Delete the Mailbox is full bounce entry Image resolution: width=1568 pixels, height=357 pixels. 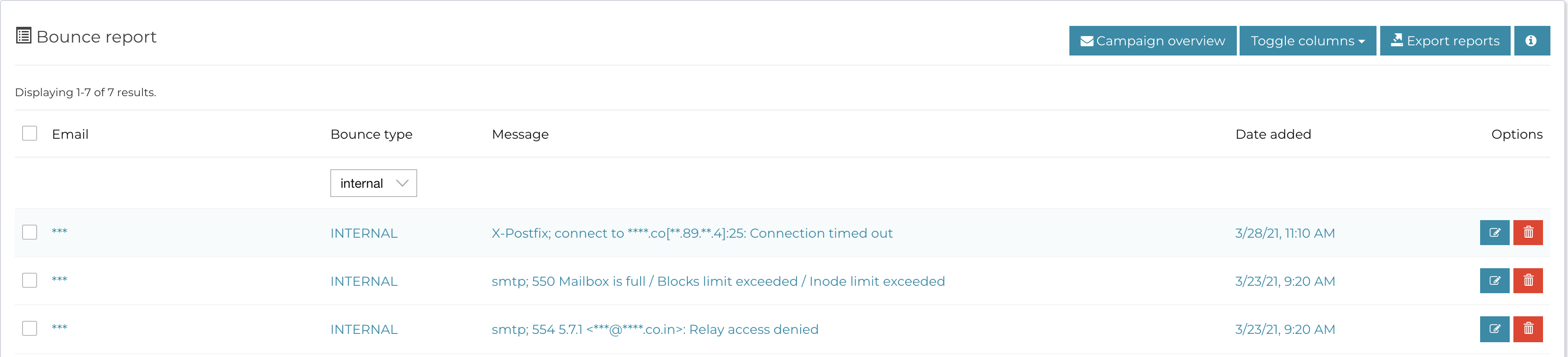coord(1528,280)
